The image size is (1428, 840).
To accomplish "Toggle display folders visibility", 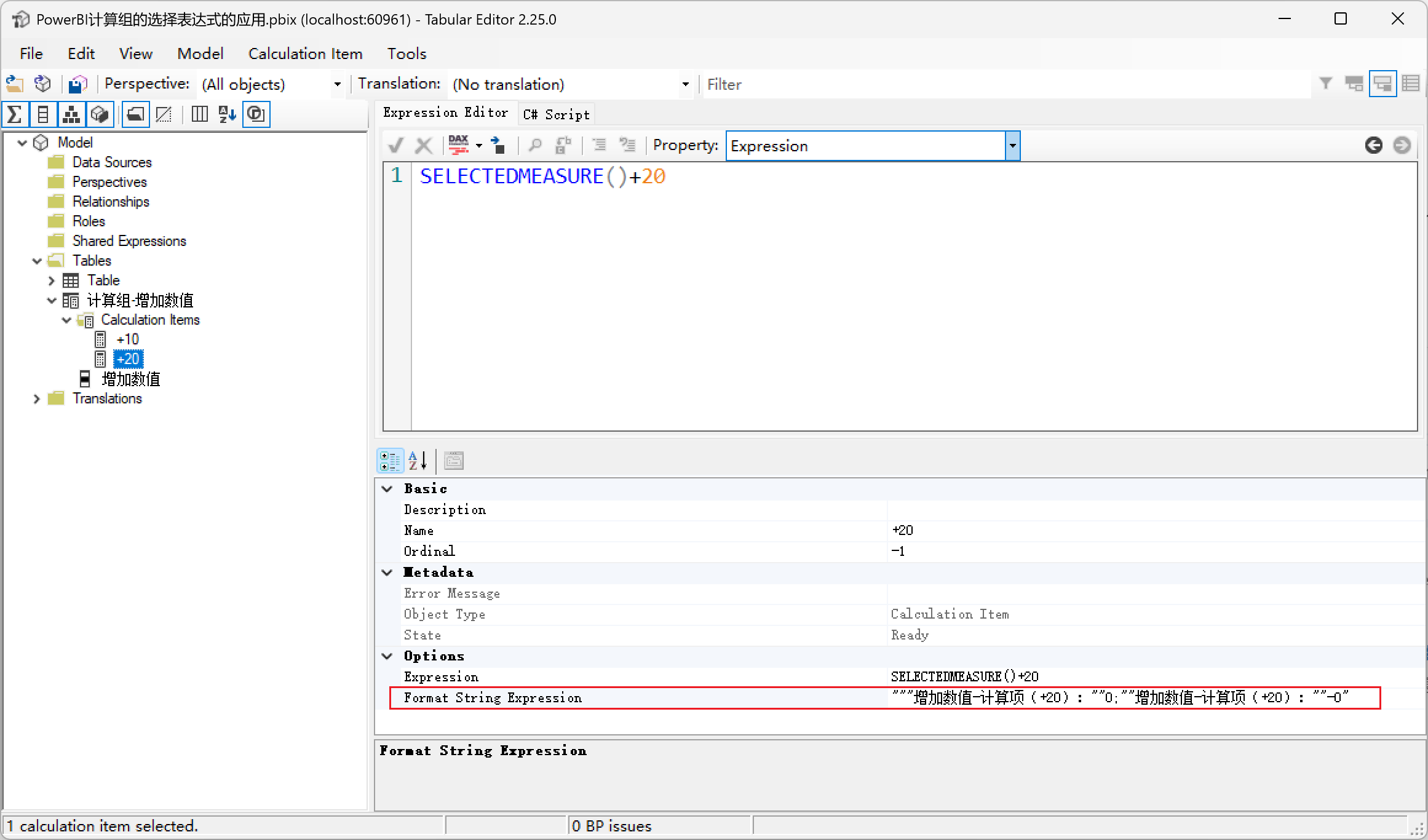I will (x=135, y=114).
